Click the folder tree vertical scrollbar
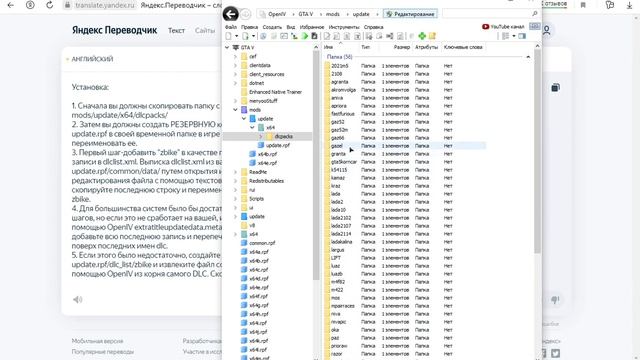This screenshot has width=640, height=360. (x=316, y=165)
